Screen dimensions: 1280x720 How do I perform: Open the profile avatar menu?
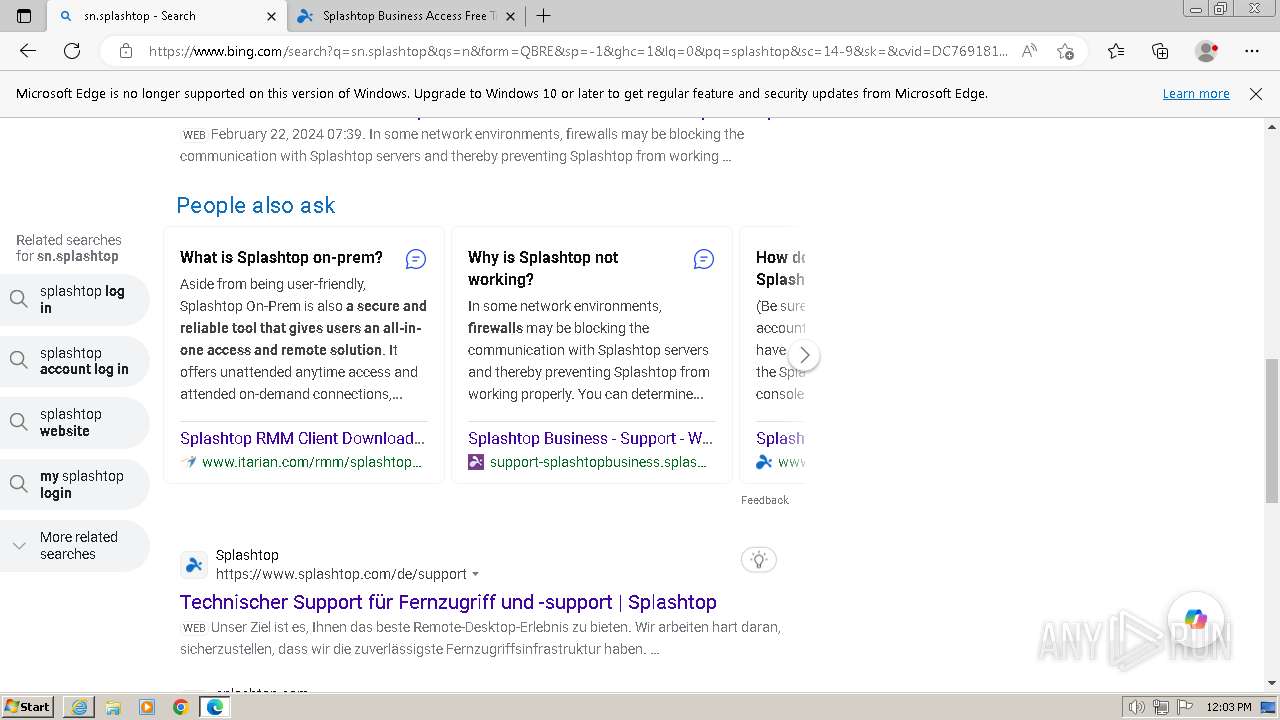tap(1207, 51)
